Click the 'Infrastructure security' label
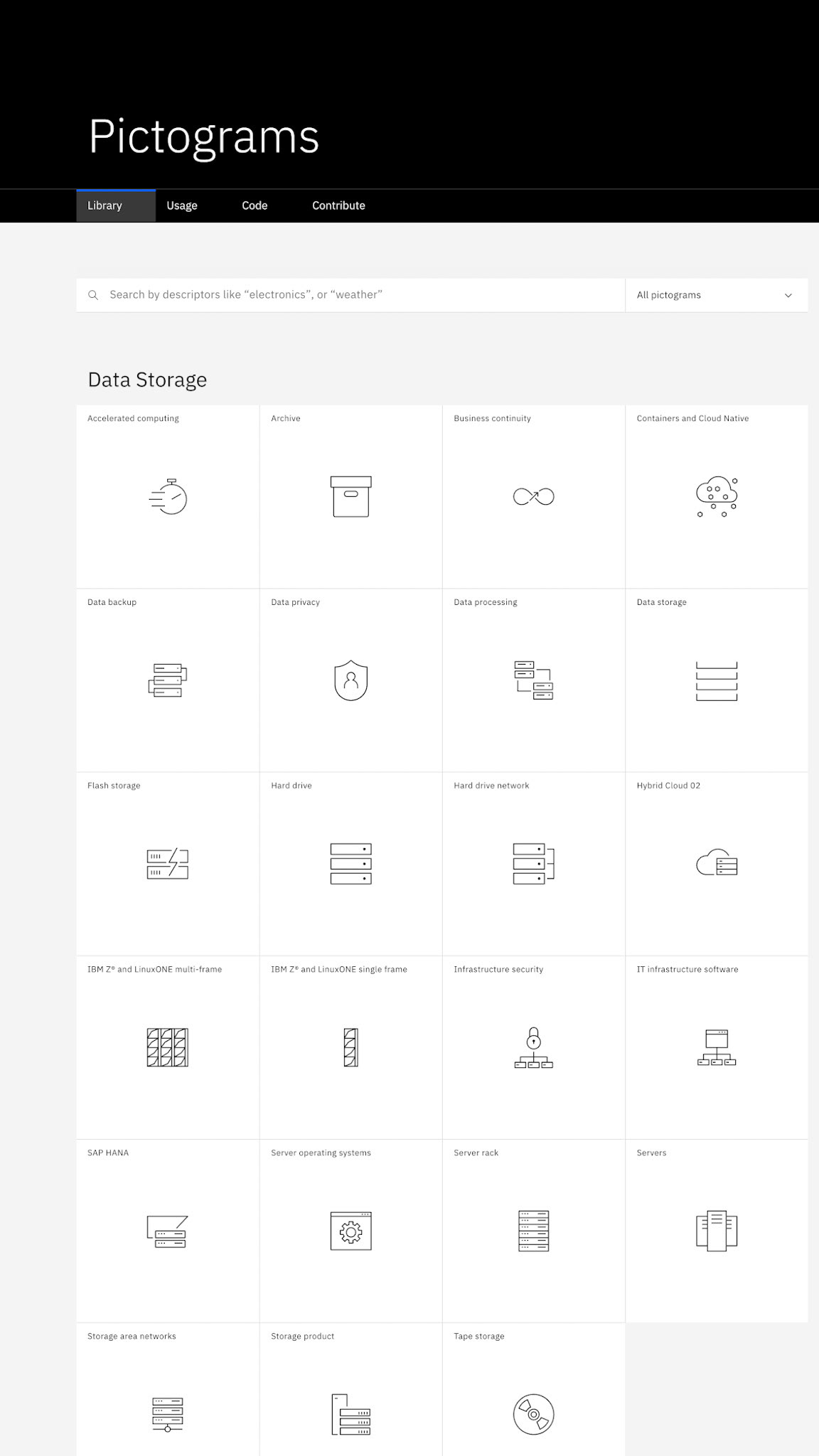This screenshot has width=819, height=1456. point(498,969)
